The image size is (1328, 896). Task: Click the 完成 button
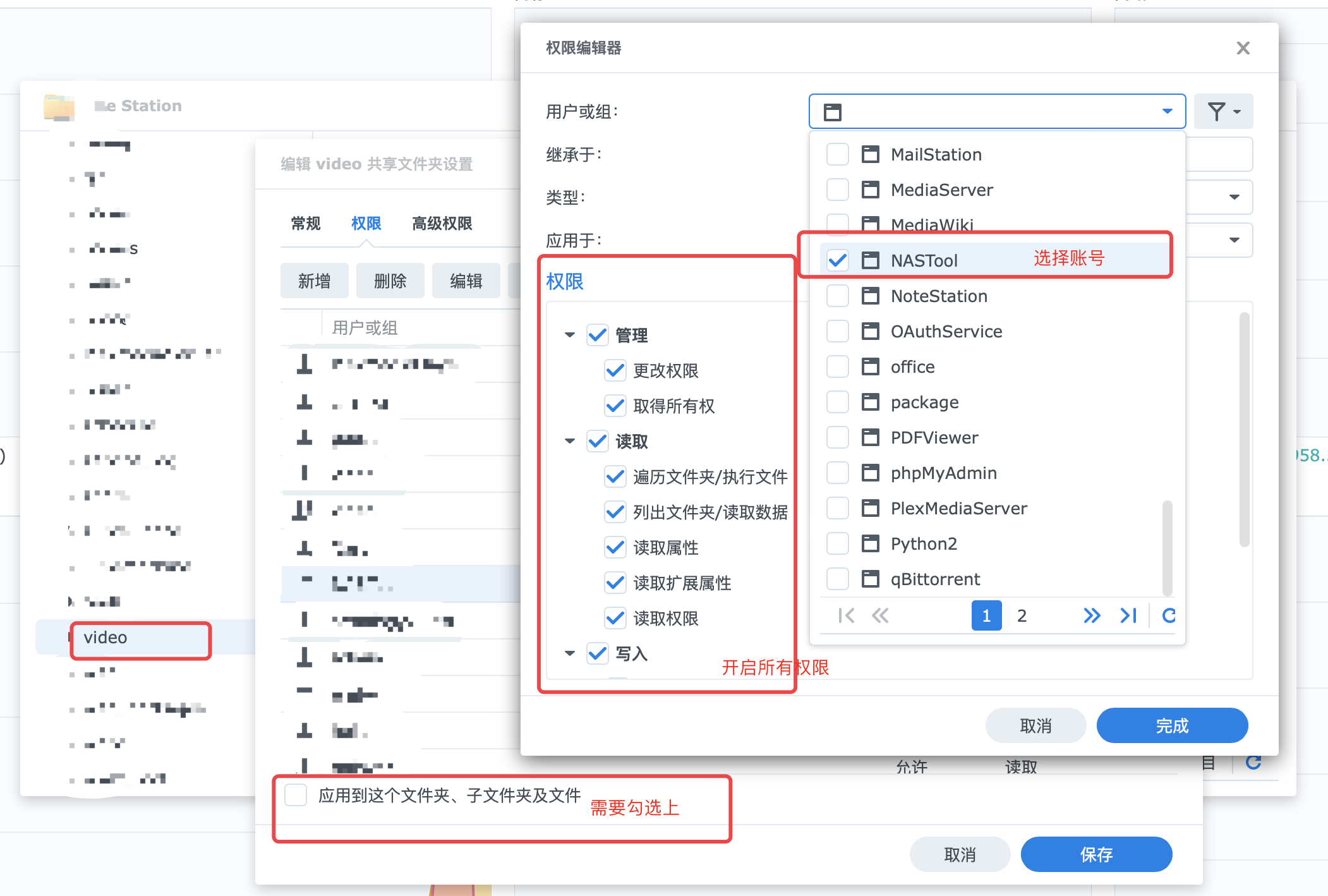point(1171,725)
